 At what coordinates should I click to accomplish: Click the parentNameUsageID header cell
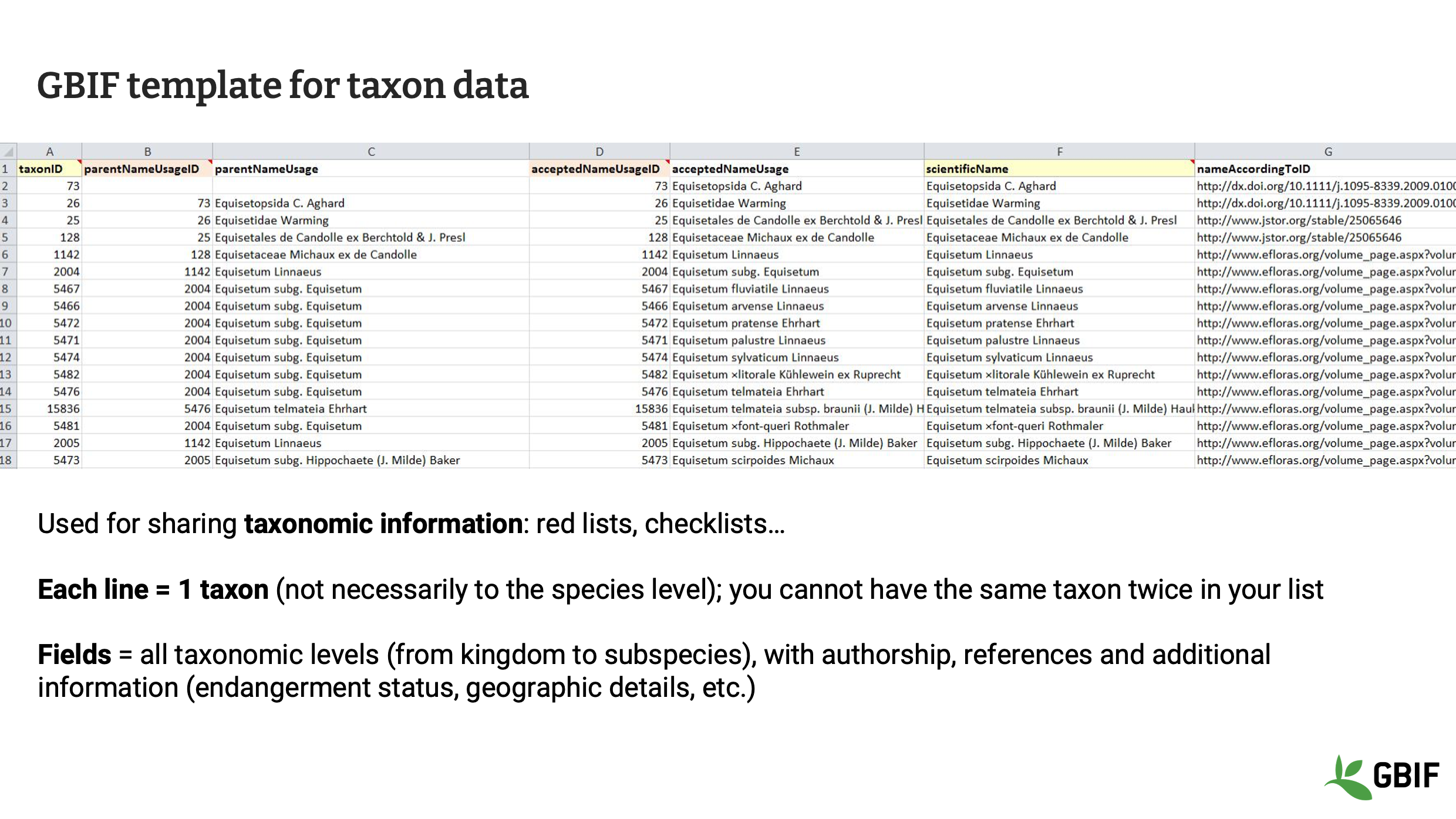click(x=147, y=168)
